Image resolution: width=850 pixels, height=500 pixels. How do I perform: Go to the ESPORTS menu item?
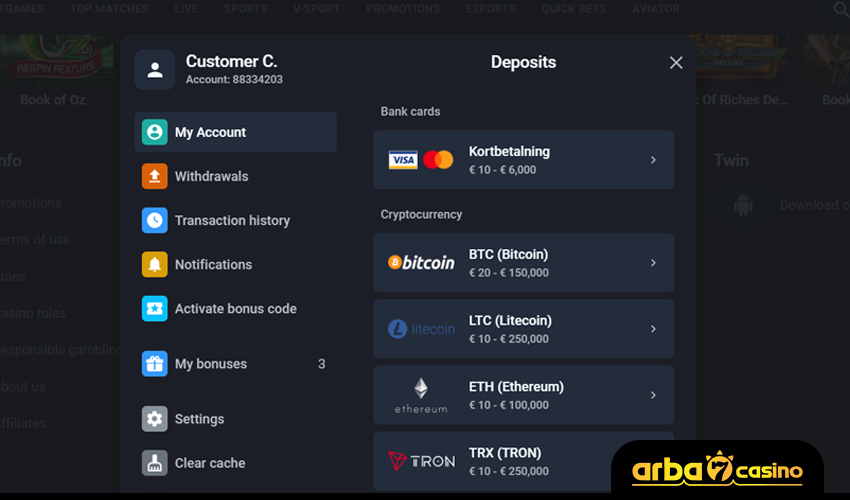491,9
